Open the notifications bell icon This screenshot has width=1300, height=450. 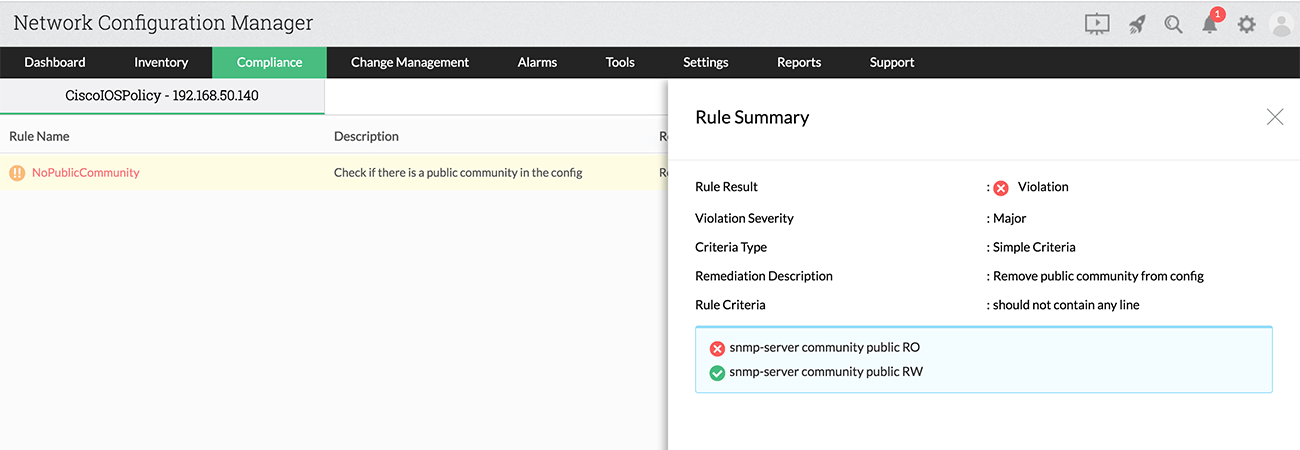coord(1210,24)
